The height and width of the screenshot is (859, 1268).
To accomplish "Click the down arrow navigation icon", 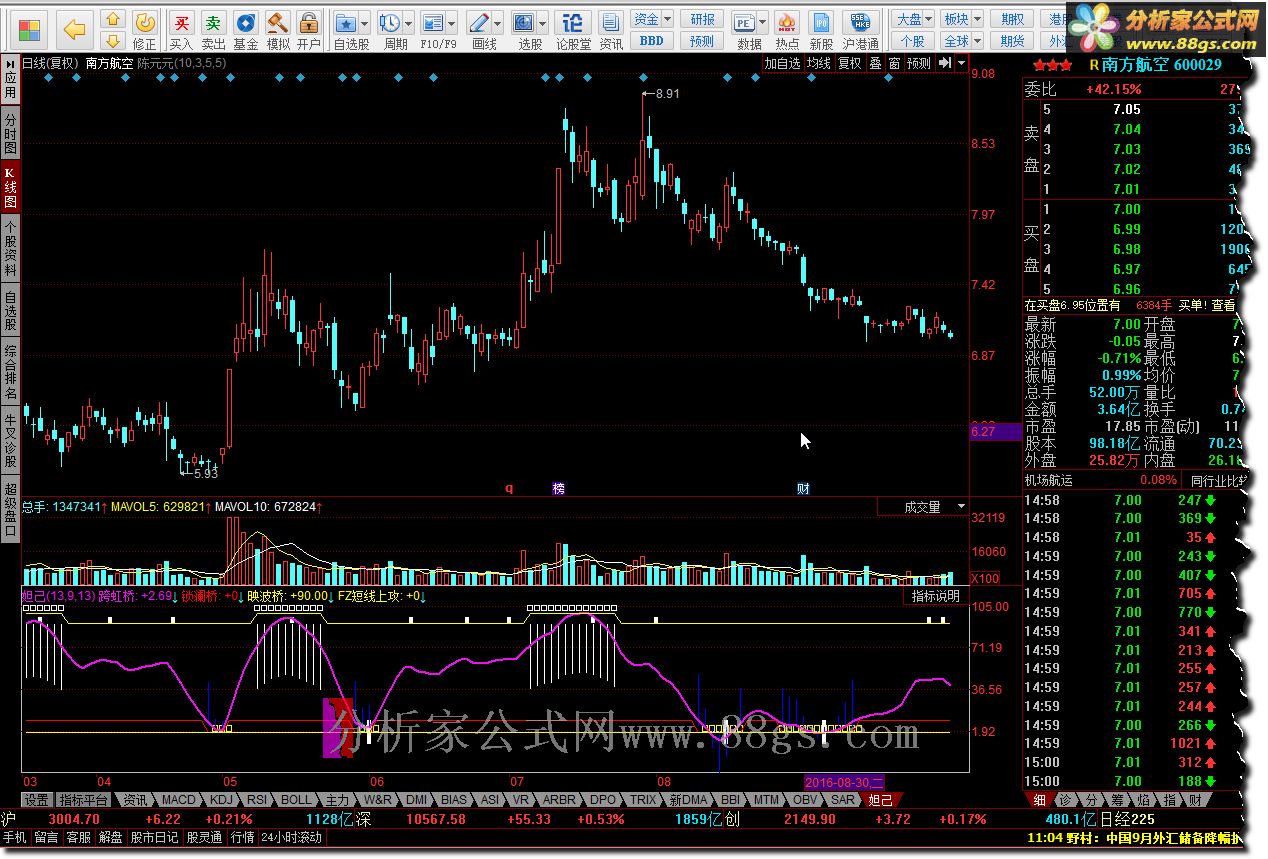I will click(x=113, y=41).
